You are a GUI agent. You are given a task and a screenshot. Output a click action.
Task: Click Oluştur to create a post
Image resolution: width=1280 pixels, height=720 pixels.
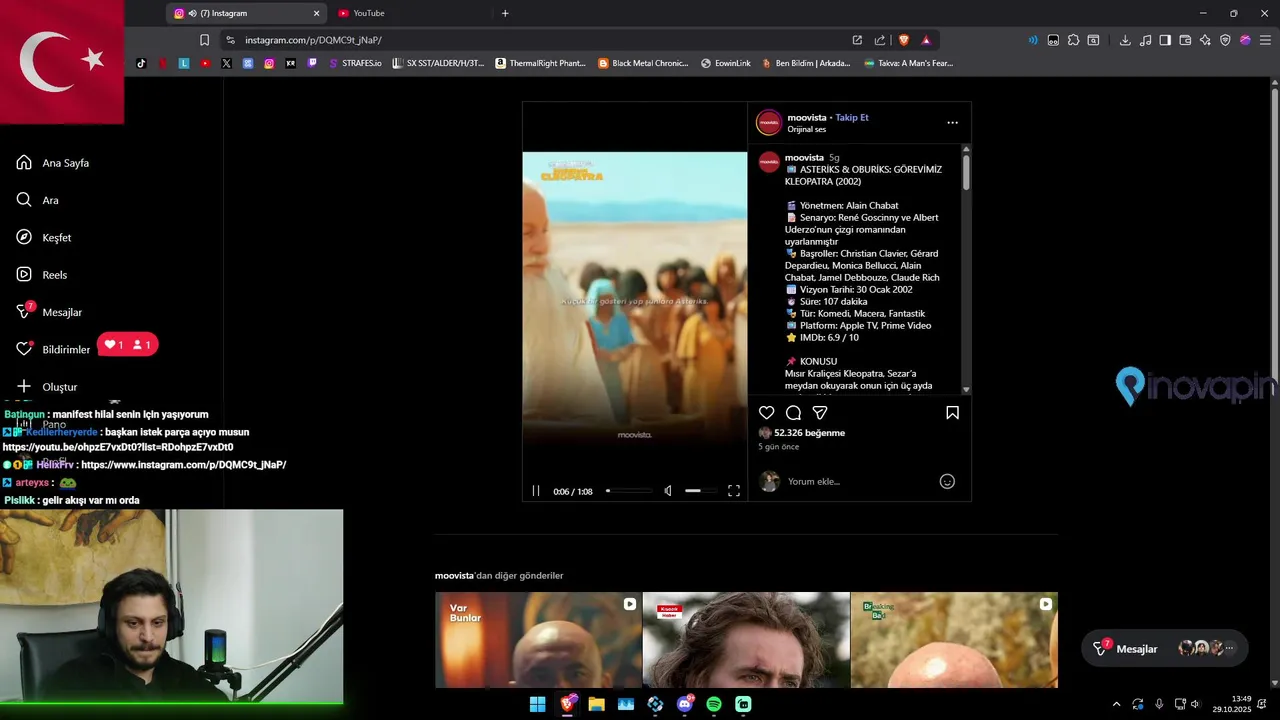pos(47,386)
